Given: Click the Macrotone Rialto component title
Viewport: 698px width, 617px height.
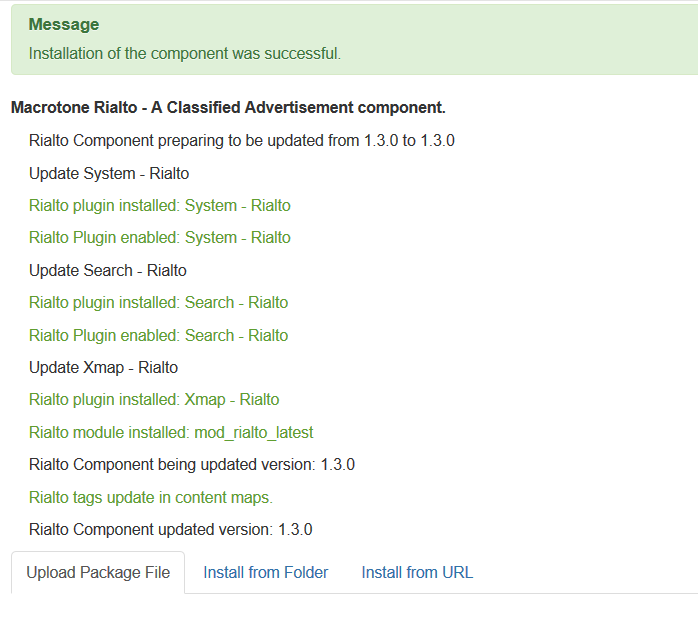Looking at the screenshot, I should pos(228,107).
